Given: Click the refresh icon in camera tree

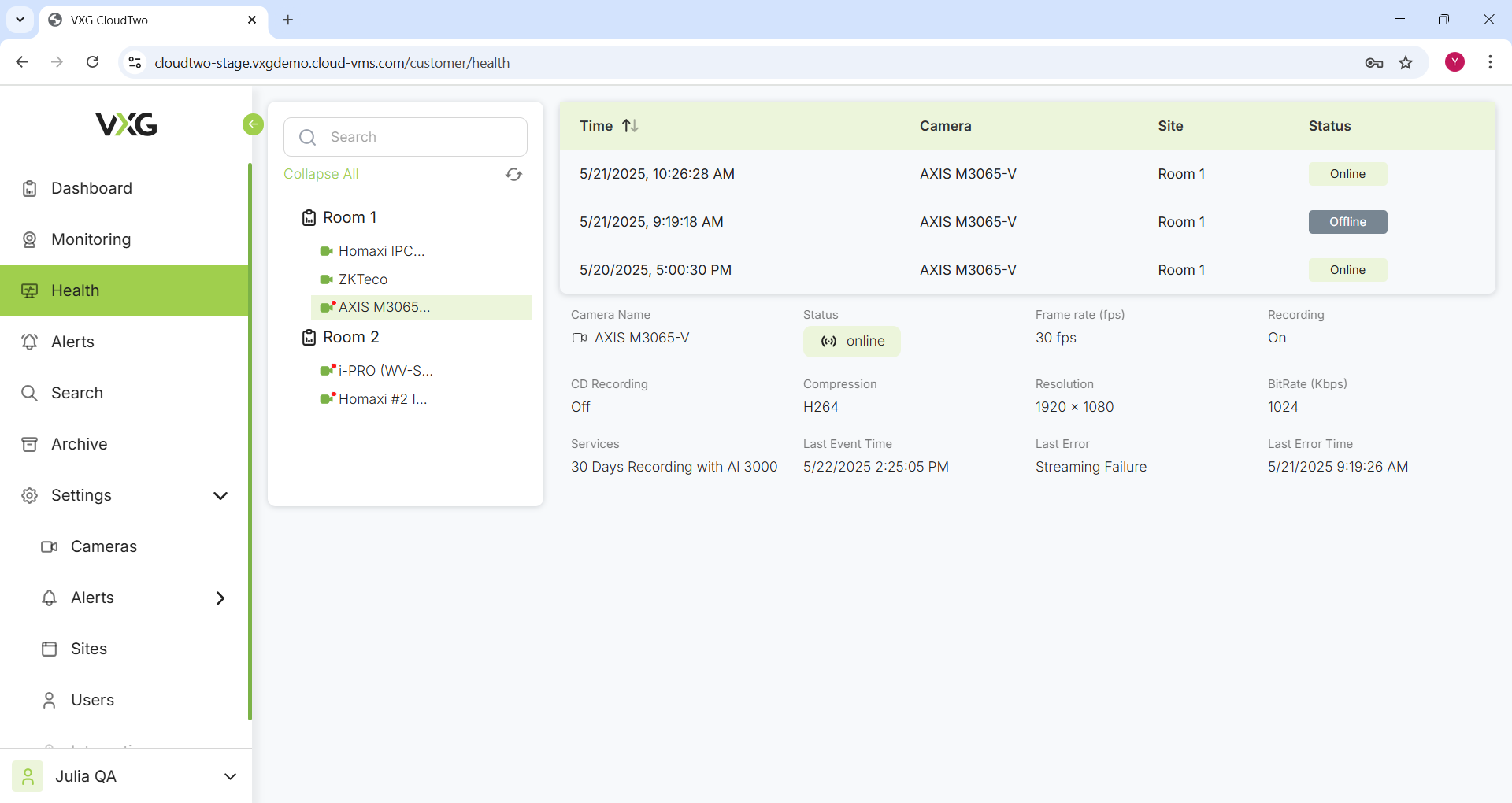Looking at the screenshot, I should point(513,175).
